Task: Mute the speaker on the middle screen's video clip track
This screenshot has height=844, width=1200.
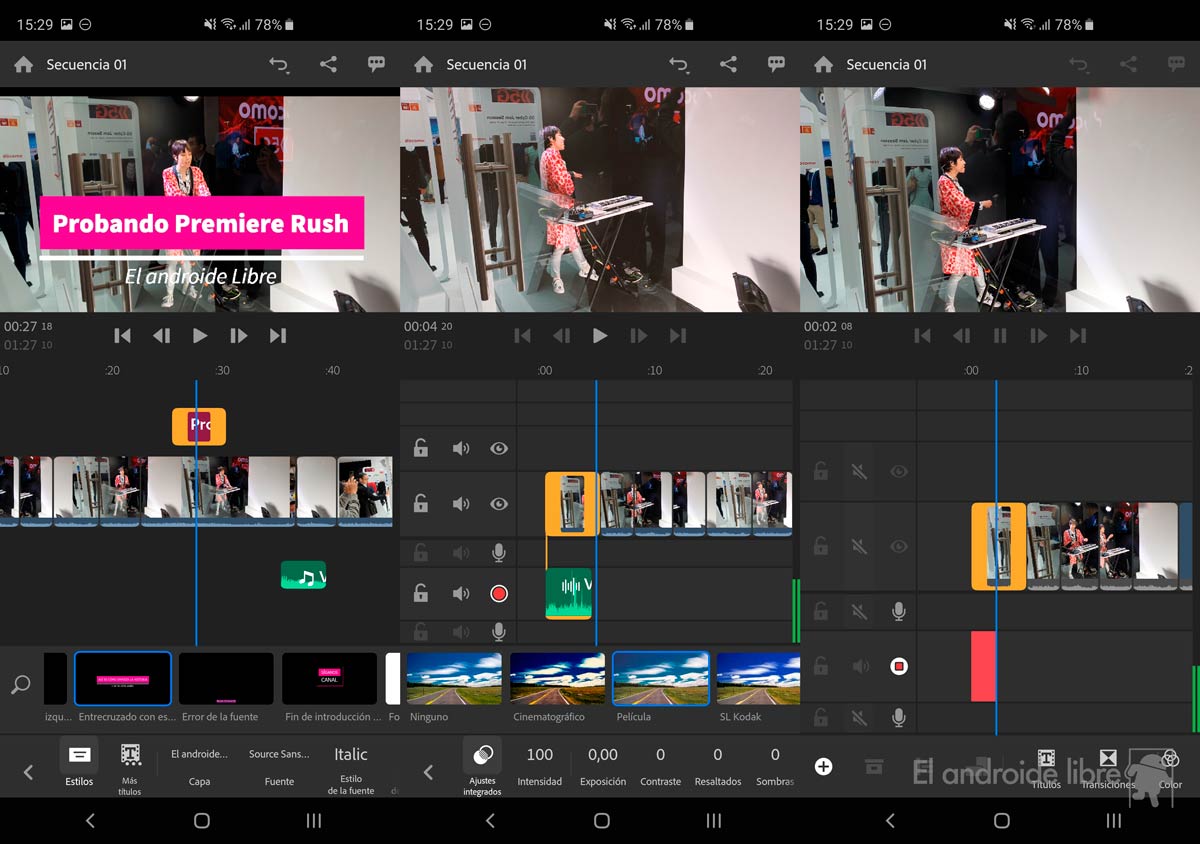Action: [460, 505]
